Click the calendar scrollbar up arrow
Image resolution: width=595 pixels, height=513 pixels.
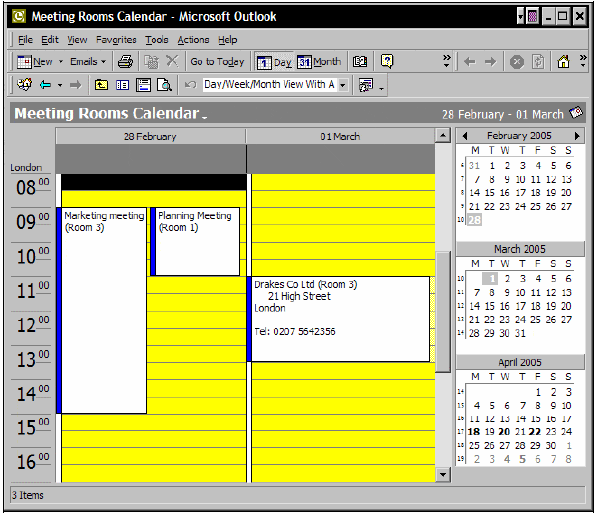(442, 135)
